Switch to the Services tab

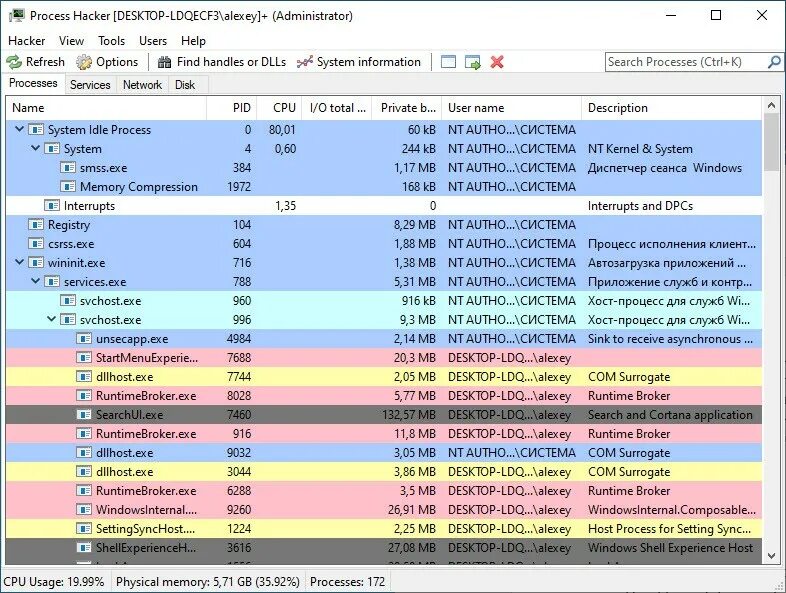click(90, 85)
